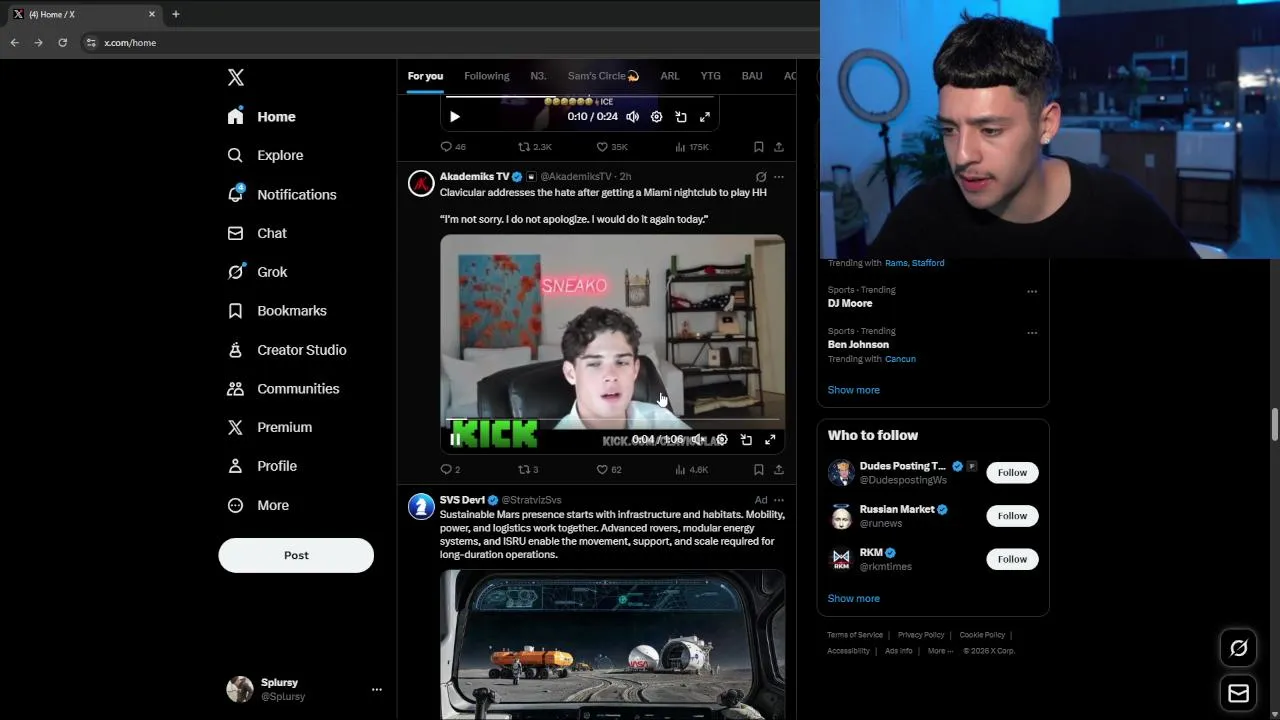Open the Mars habitat ad image

pyautogui.click(x=612, y=644)
